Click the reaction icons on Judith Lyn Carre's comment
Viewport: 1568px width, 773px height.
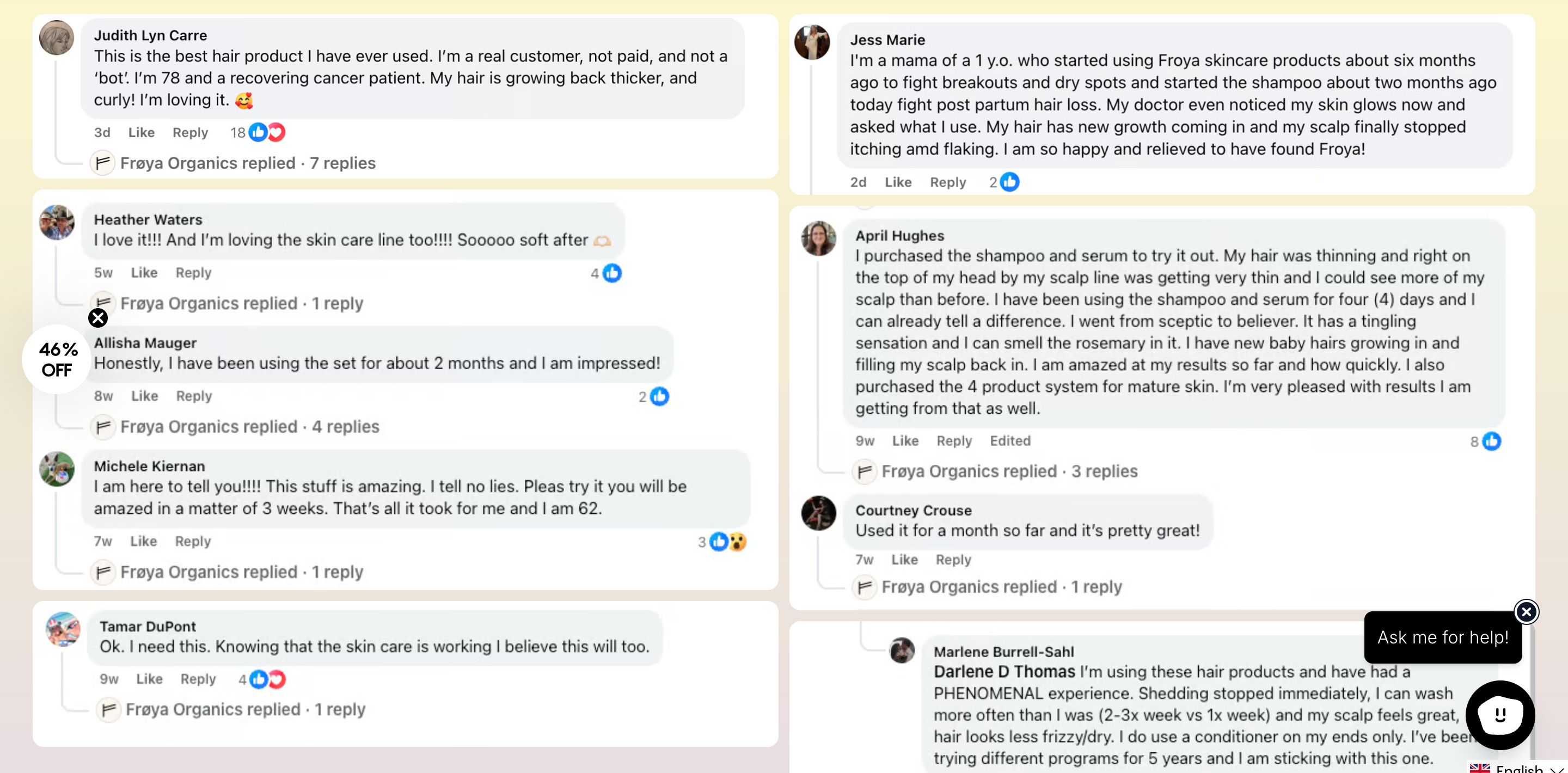(x=267, y=132)
